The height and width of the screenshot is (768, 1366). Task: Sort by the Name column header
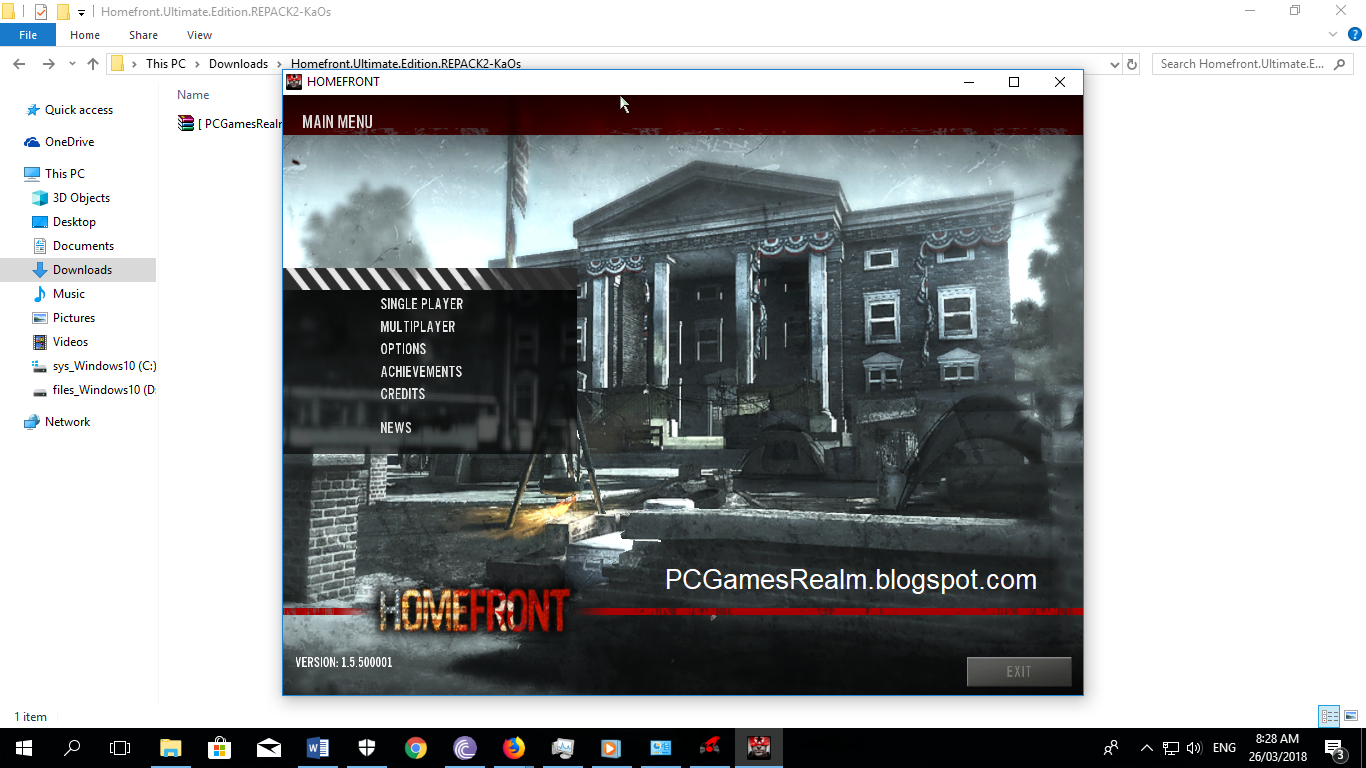tap(193, 95)
